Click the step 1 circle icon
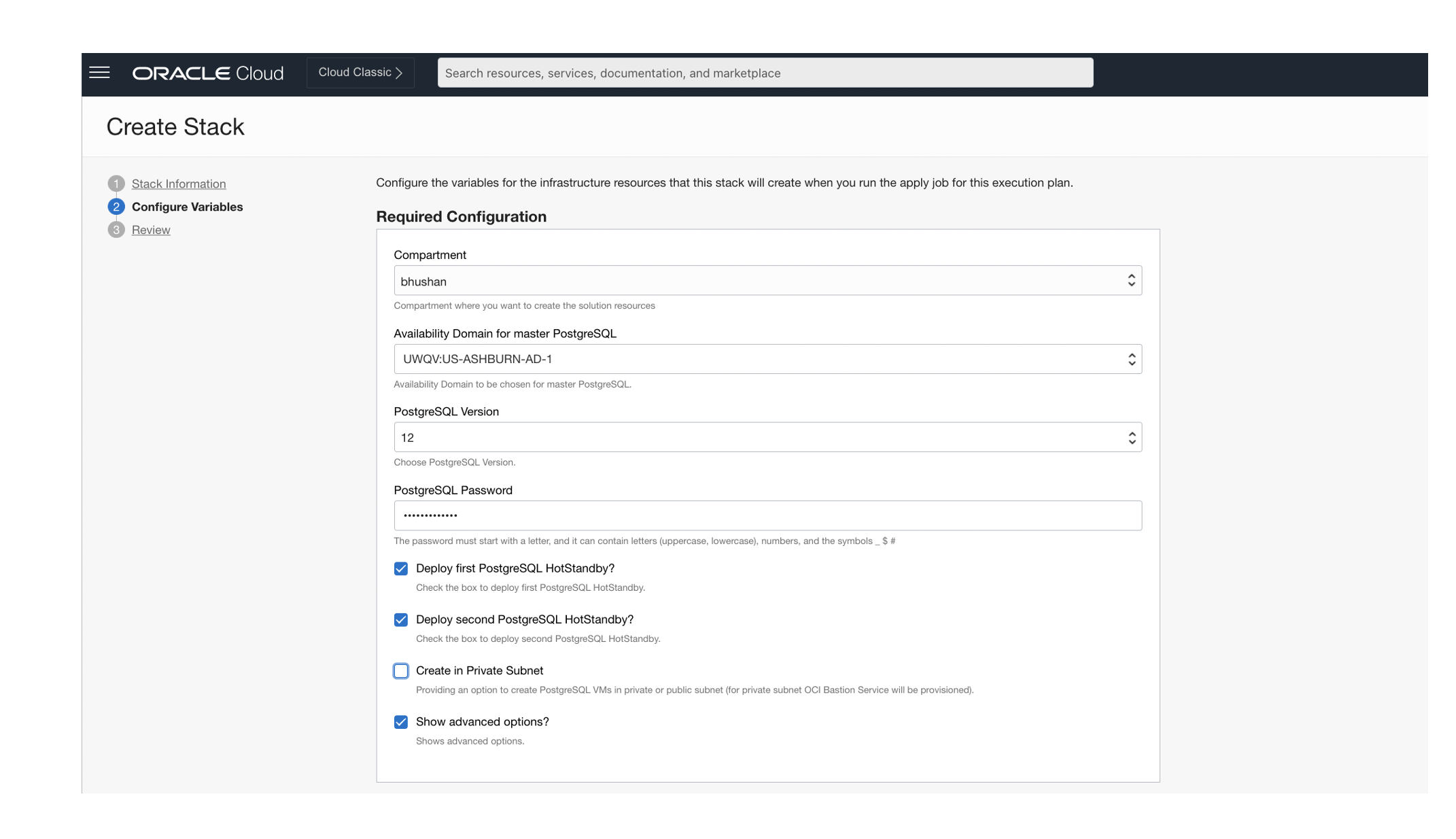The image size is (1456, 839). point(116,184)
